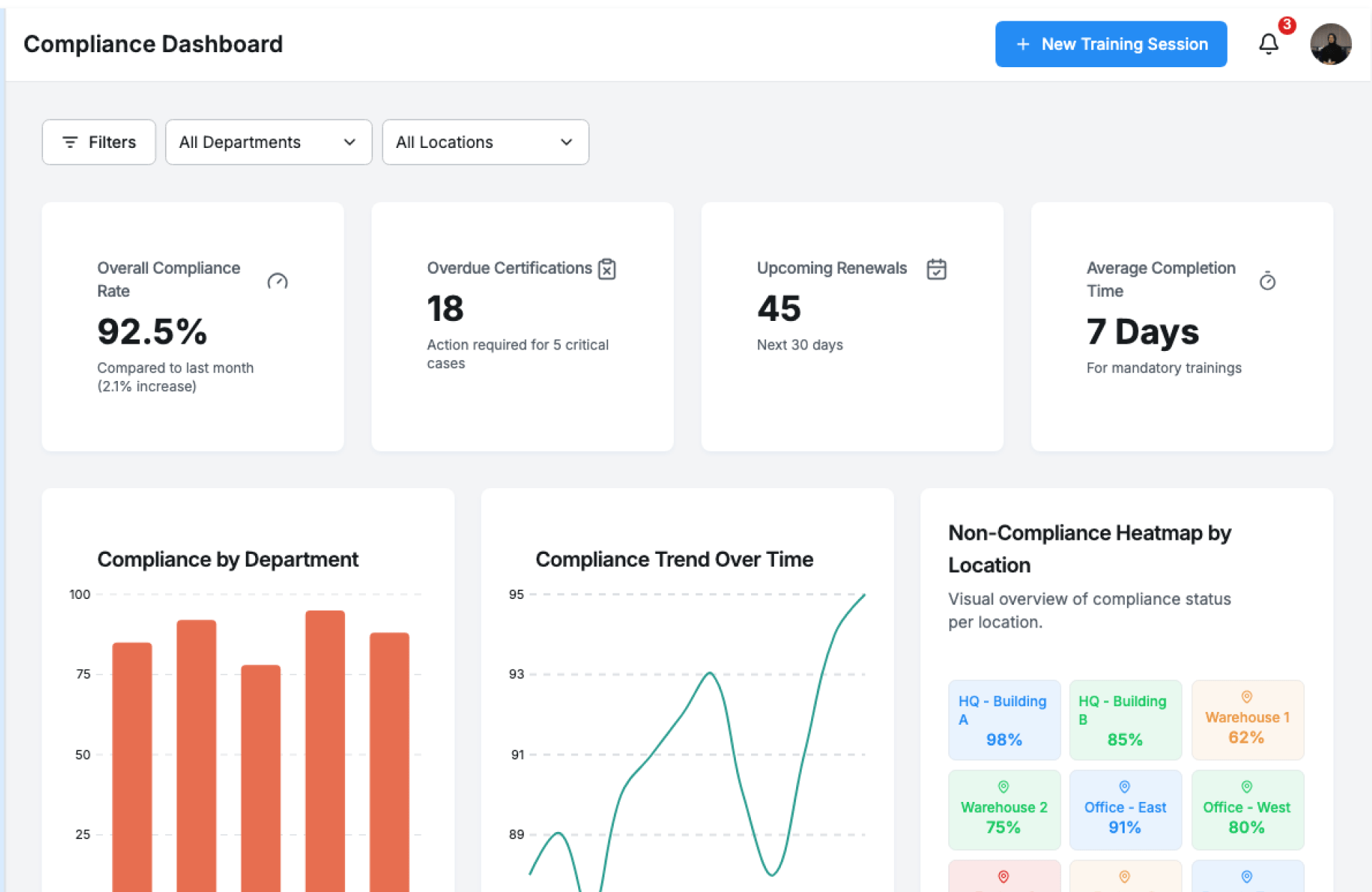1372x892 pixels.
Task: Click the stopwatch icon on Average Completion Time
Action: click(1267, 281)
